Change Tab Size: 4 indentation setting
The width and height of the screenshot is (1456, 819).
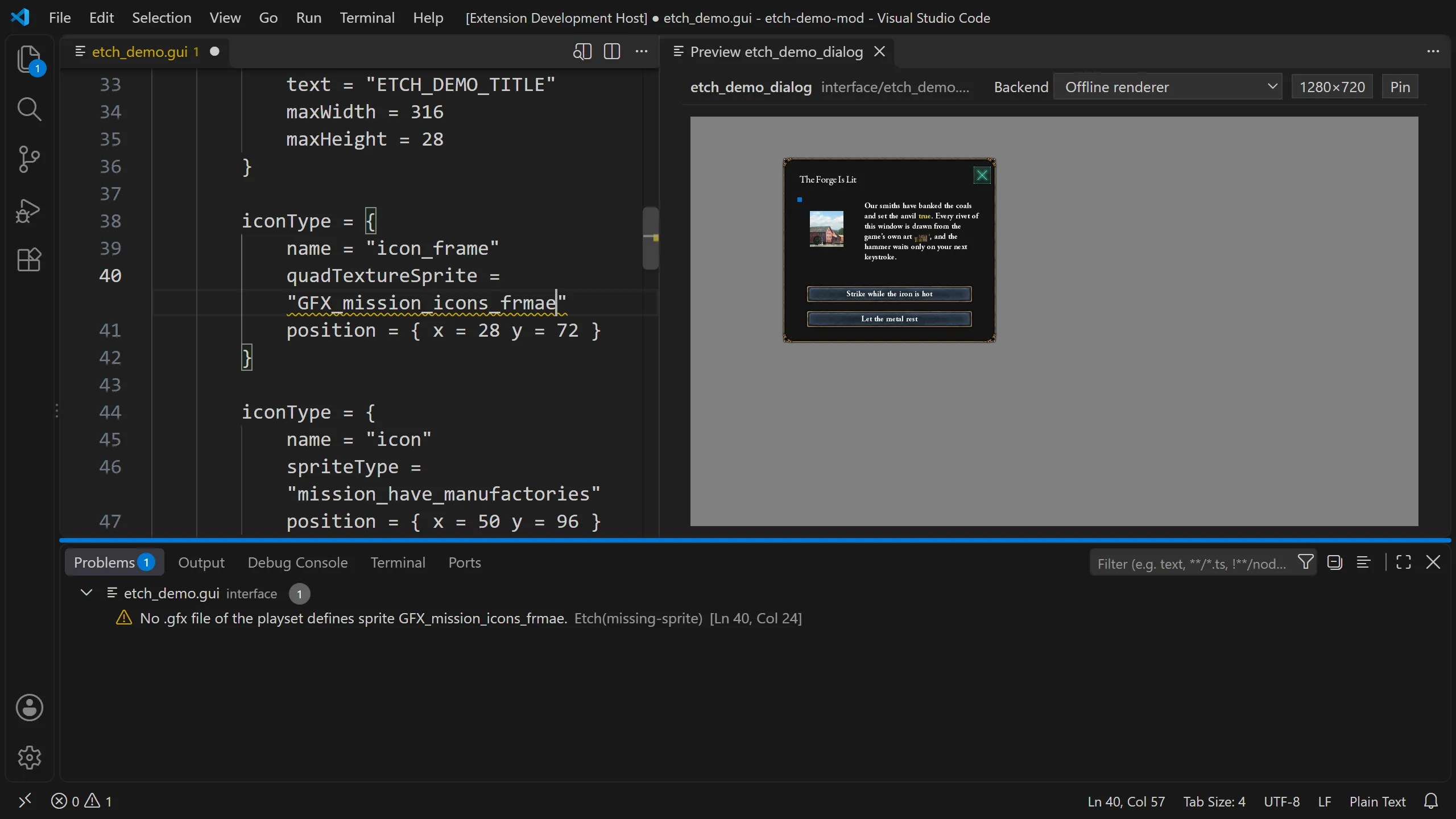tap(1214, 801)
